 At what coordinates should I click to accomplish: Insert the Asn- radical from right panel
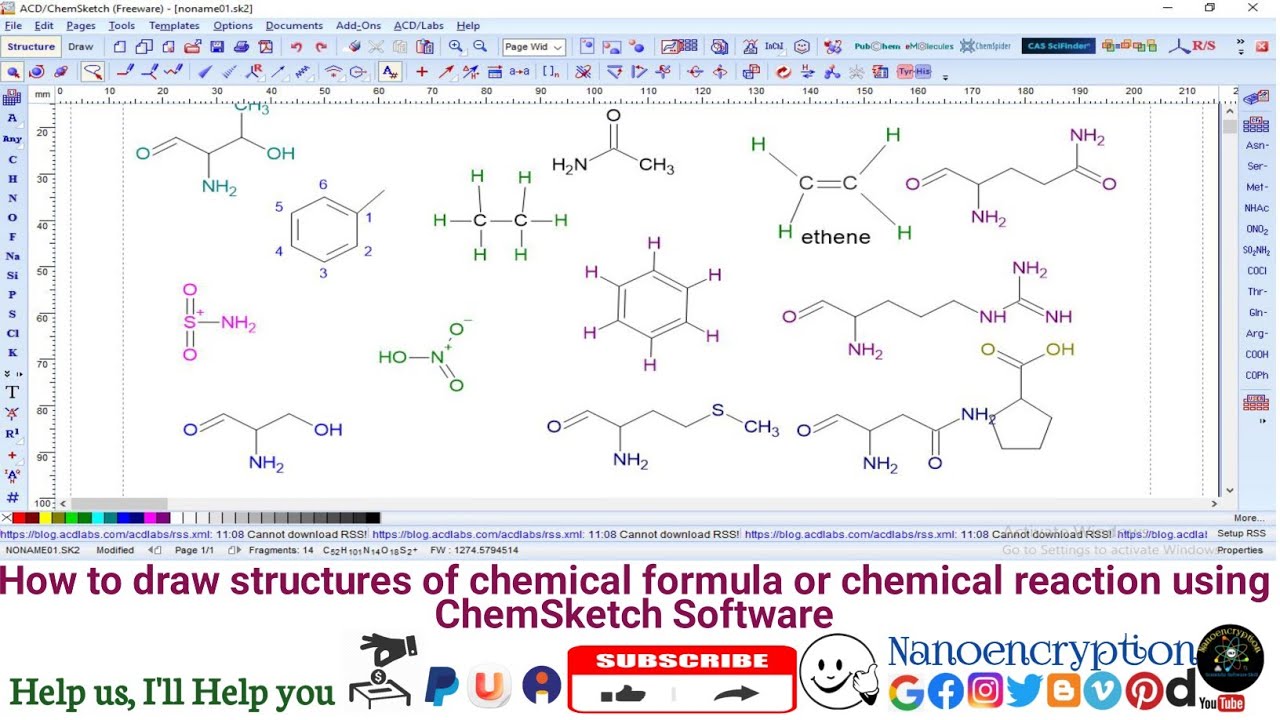[x=1256, y=145]
